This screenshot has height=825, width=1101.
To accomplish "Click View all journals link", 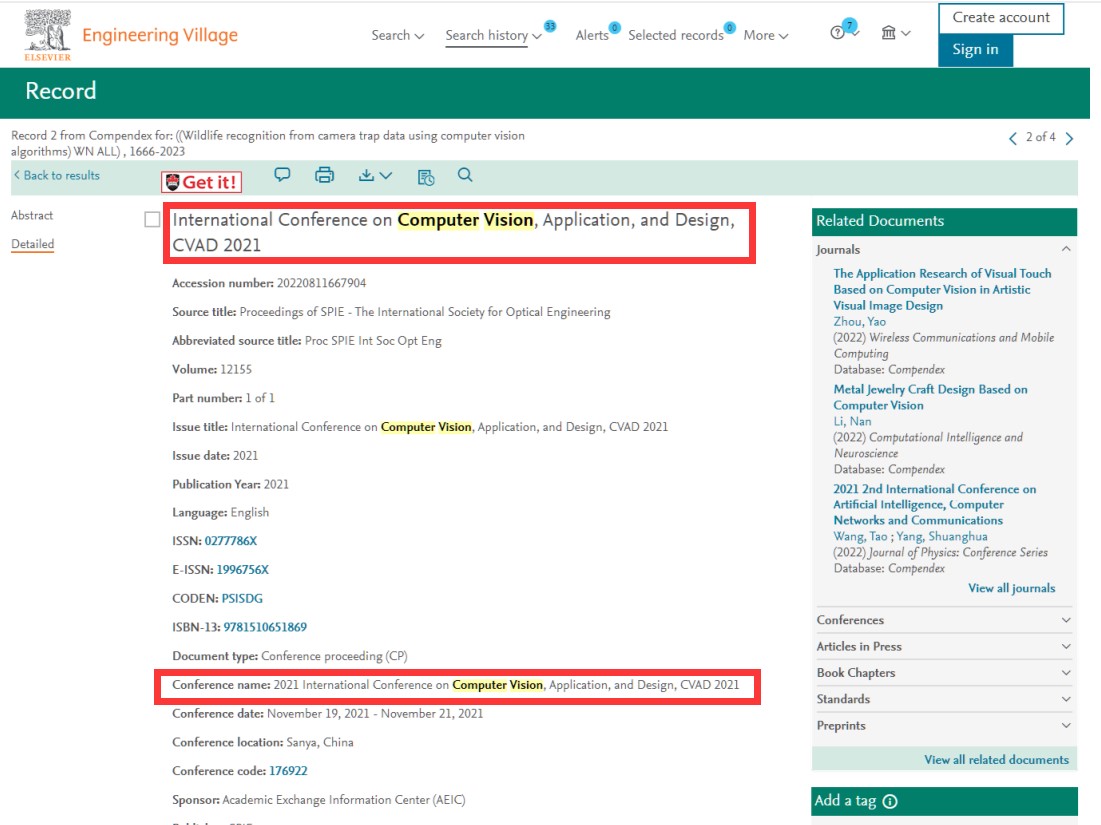I will 1012,588.
